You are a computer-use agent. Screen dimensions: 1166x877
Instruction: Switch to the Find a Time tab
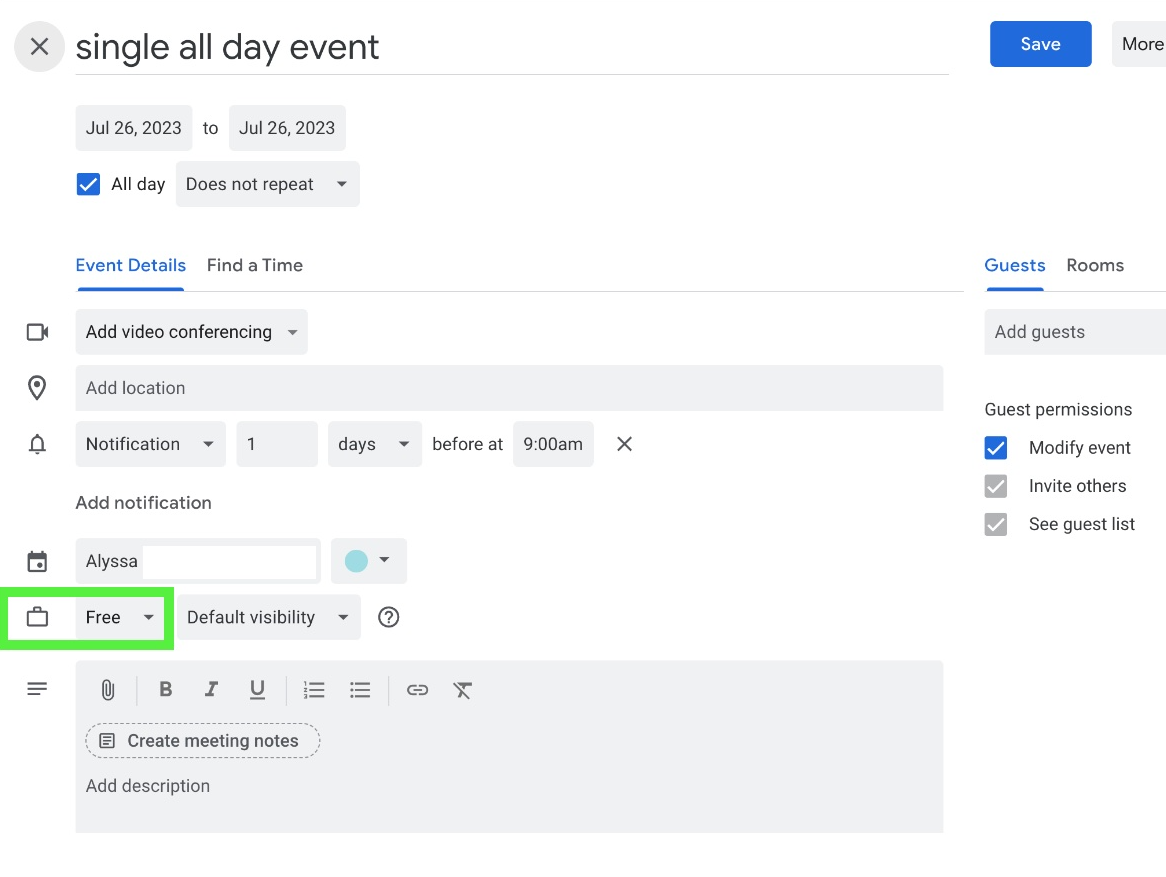[254, 265]
